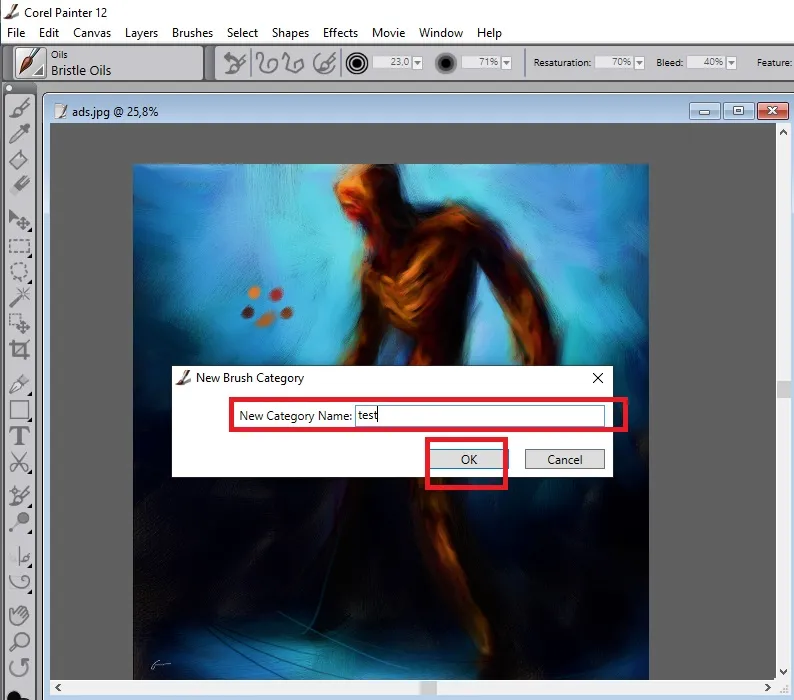794x700 pixels.
Task: Select the Dropper tool
Action: coord(20,134)
